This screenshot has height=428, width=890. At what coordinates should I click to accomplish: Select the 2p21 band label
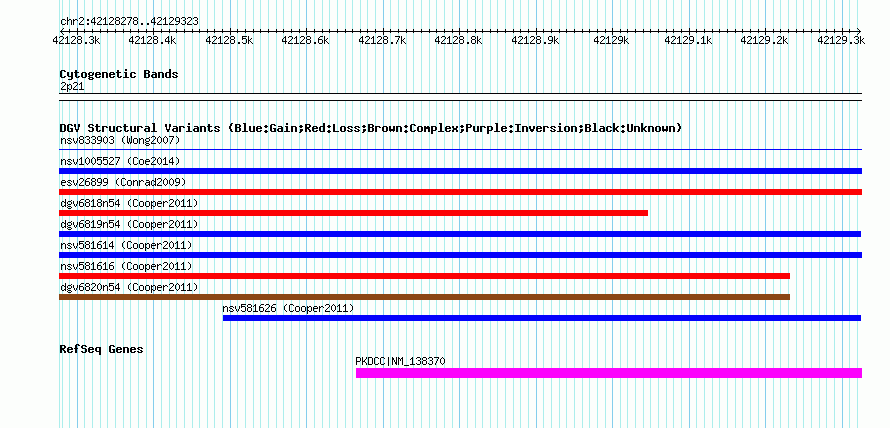[72, 86]
